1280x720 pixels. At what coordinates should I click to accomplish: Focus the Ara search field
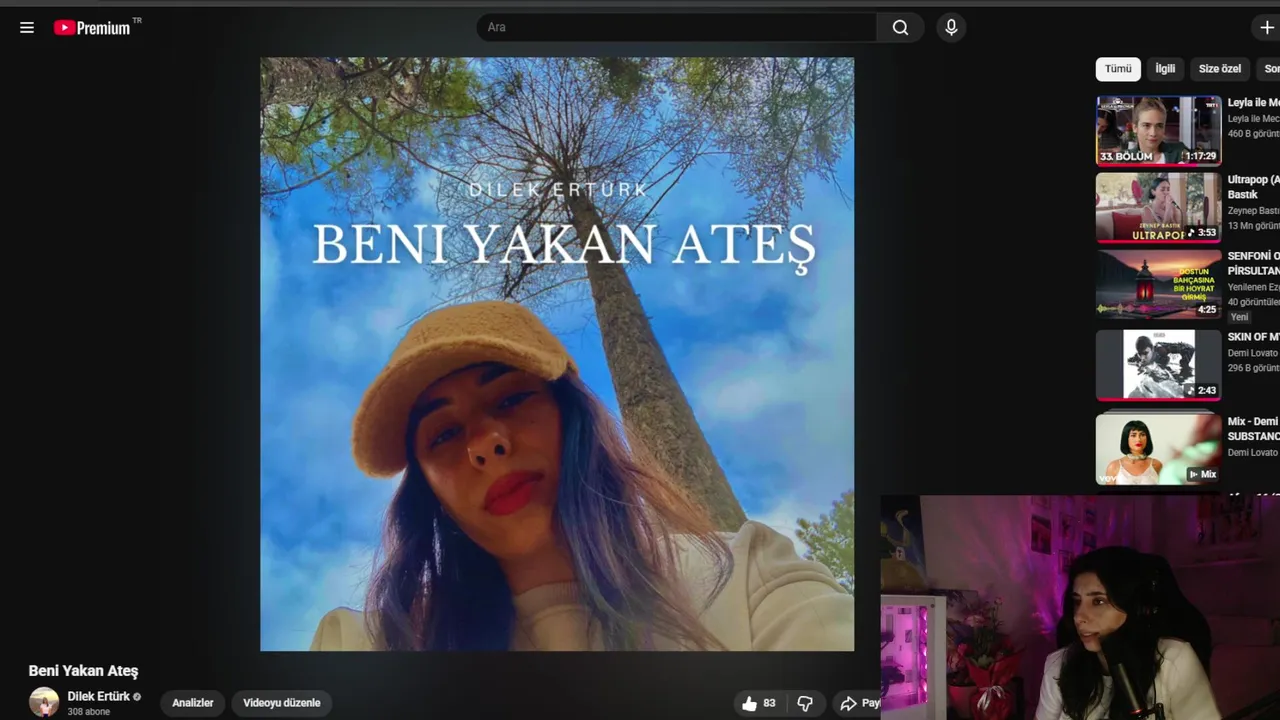(x=677, y=28)
